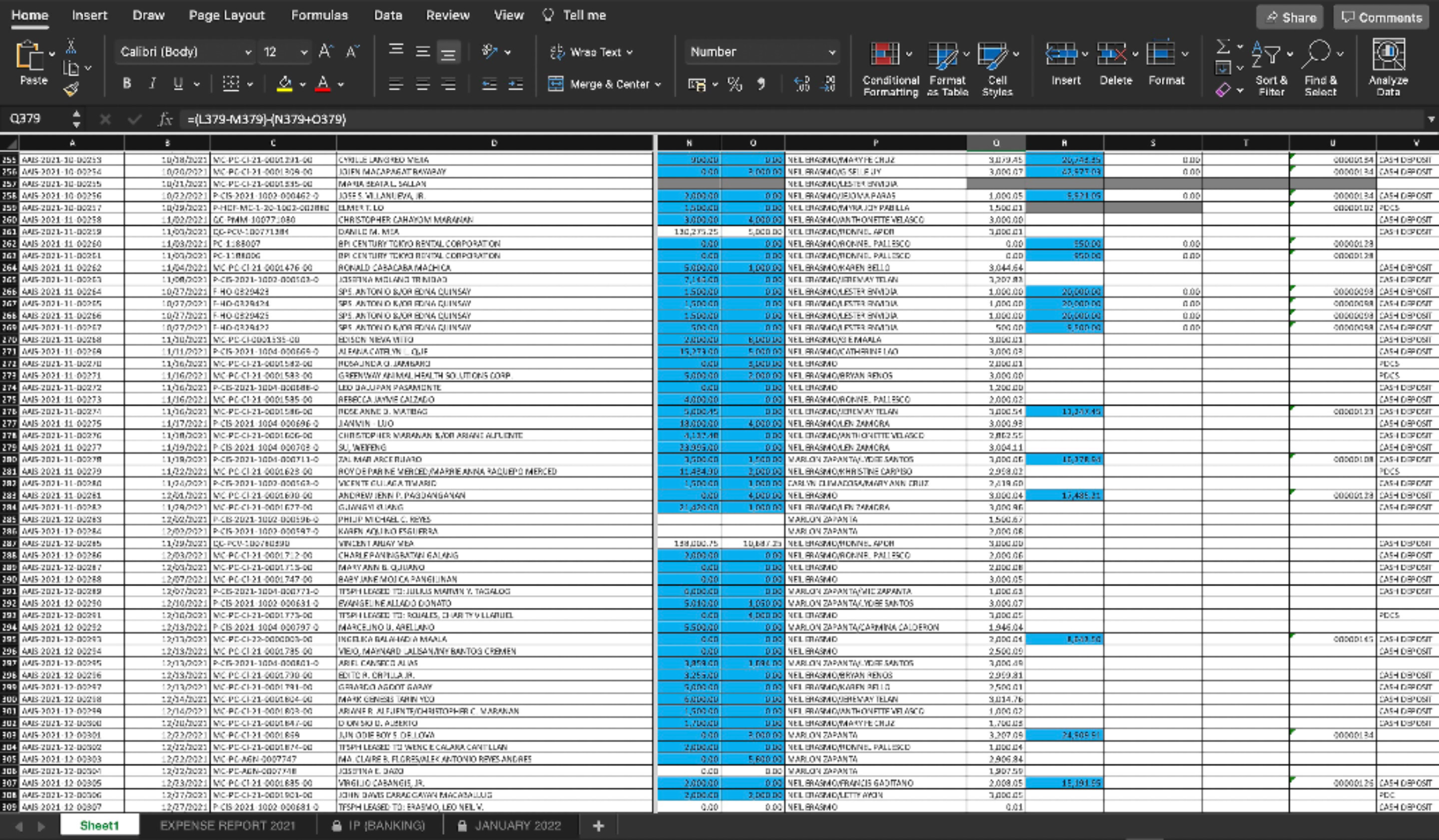Click the Increase Font Size icon
Image resolution: width=1439 pixels, height=840 pixels.
click(x=325, y=52)
